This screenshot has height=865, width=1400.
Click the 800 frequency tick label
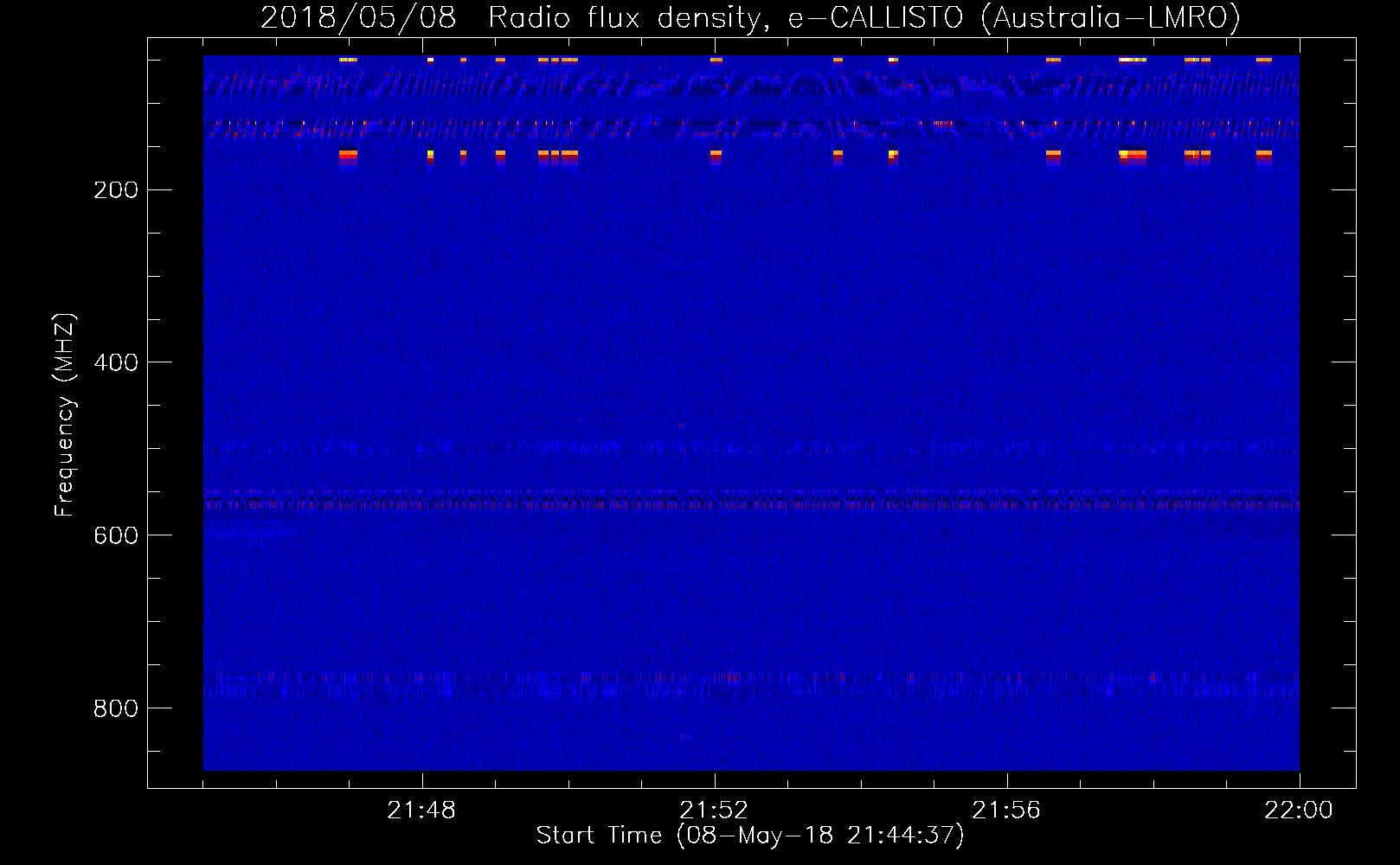pos(116,708)
